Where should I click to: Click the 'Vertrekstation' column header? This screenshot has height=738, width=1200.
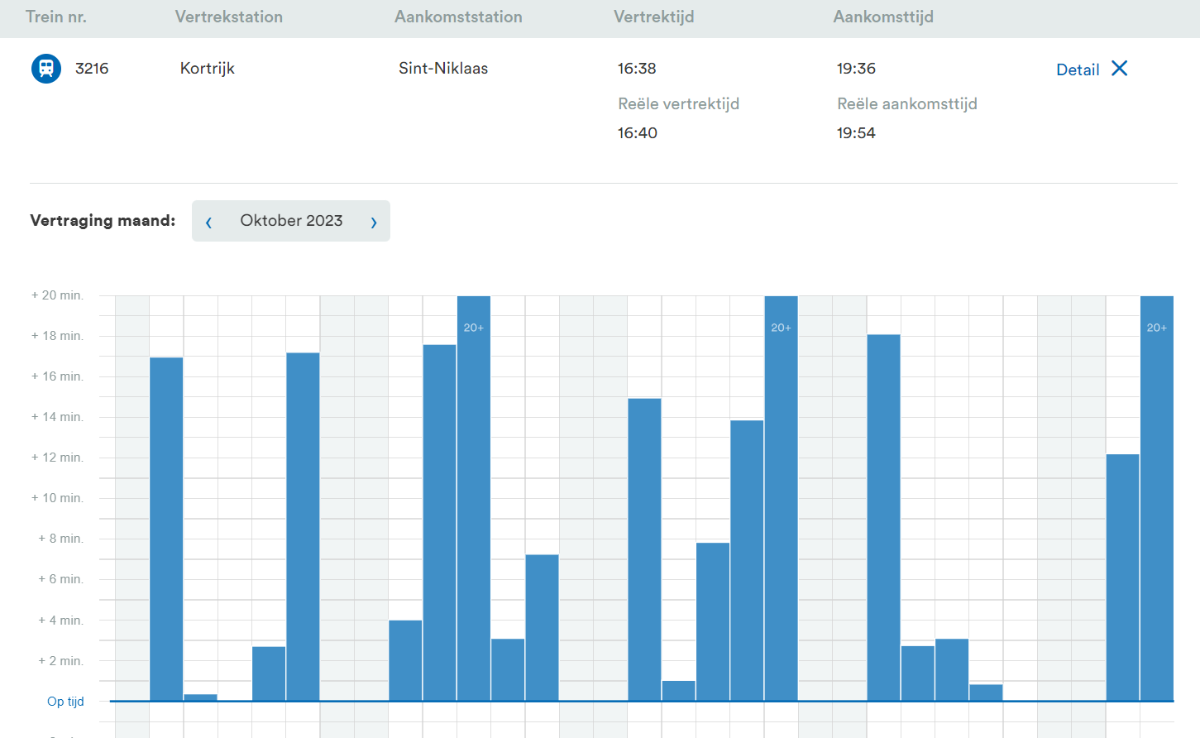tap(228, 17)
